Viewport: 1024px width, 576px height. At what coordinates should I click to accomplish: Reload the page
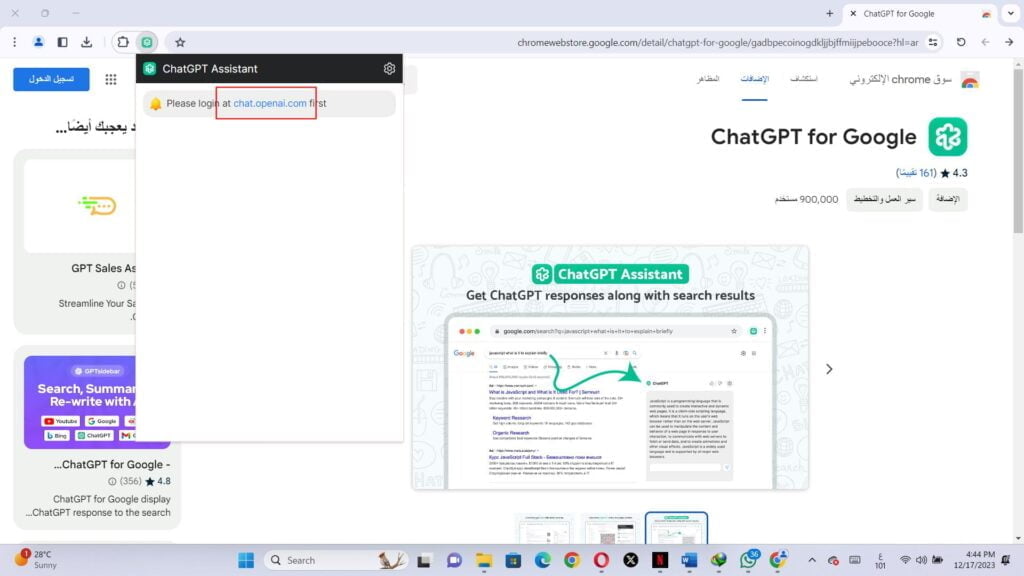pos(961,42)
